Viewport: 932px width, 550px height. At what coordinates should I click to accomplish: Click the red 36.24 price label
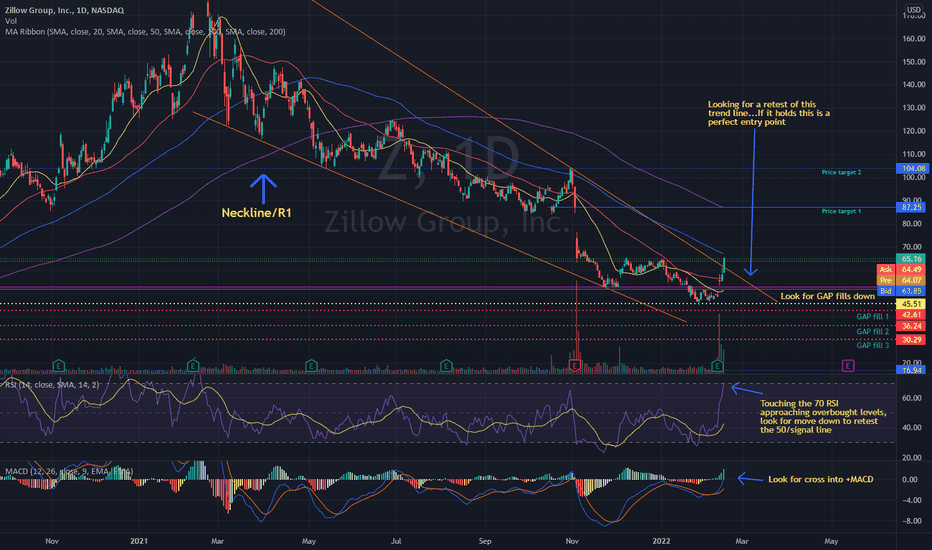[x=912, y=326]
